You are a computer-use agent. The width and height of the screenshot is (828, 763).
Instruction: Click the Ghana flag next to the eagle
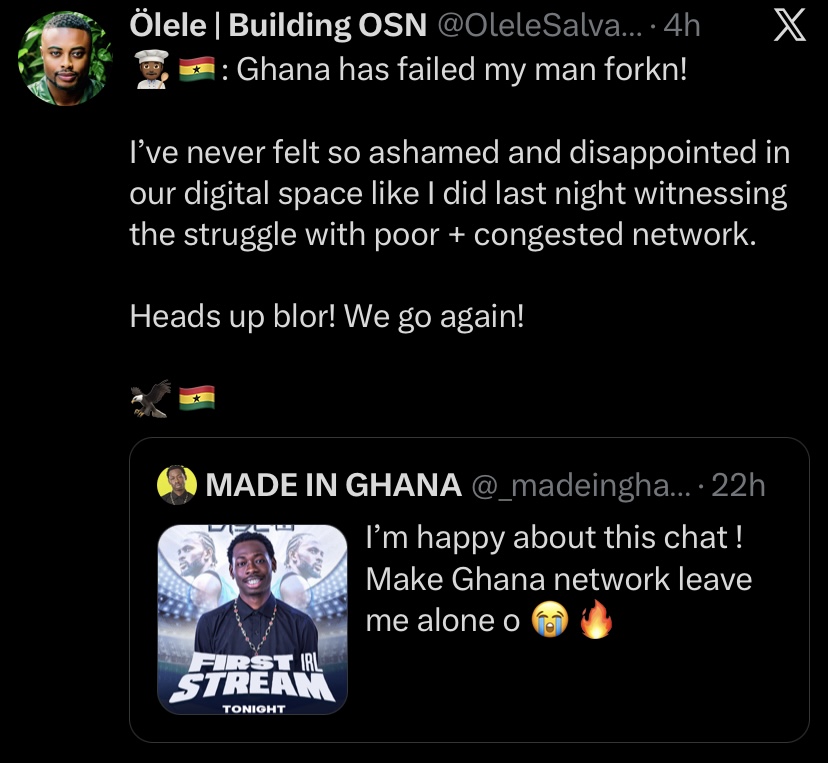197,398
